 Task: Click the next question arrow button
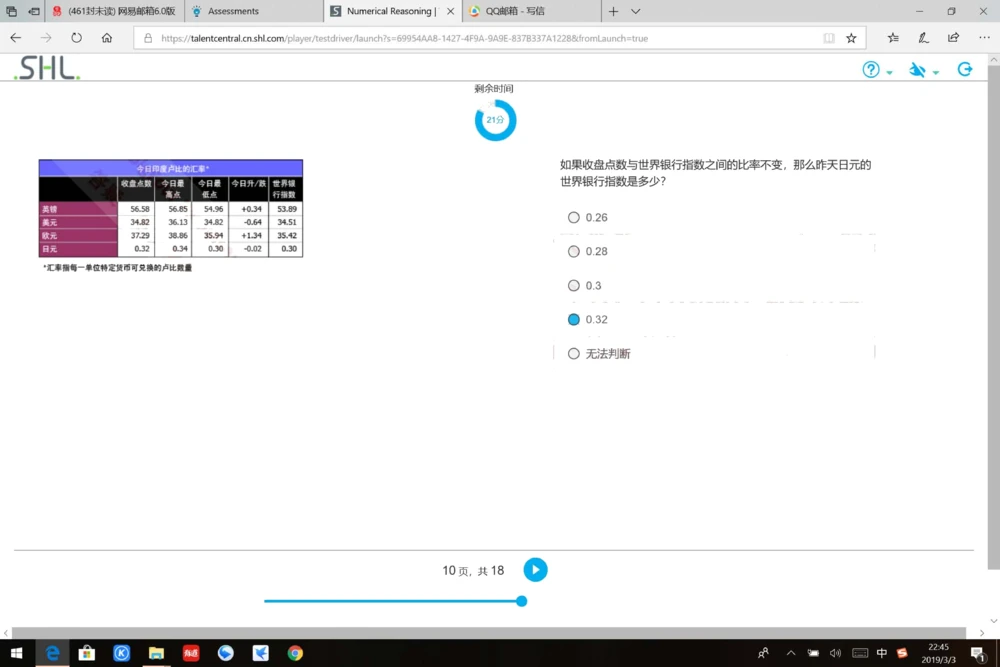coord(535,570)
